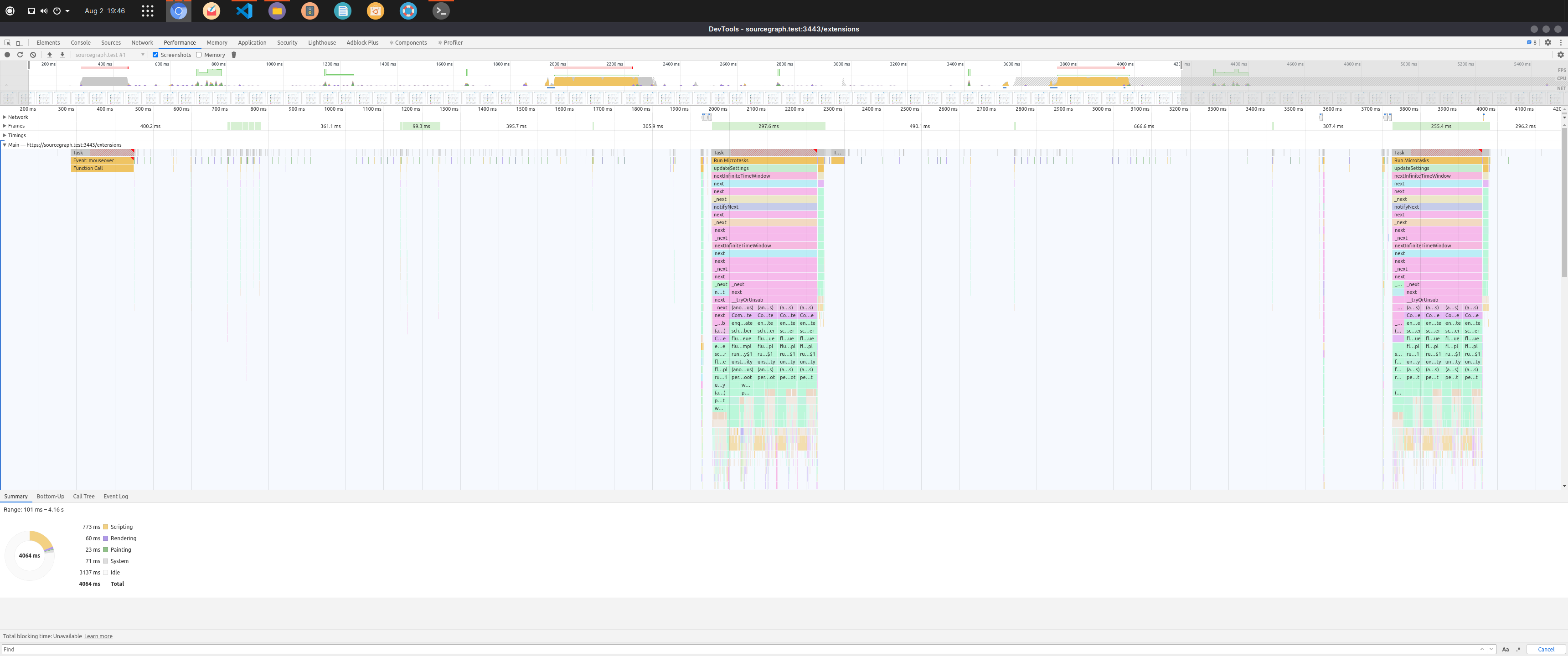
Task: Click the Learn more link
Action: pyautogui.click(x=98, y=636)
